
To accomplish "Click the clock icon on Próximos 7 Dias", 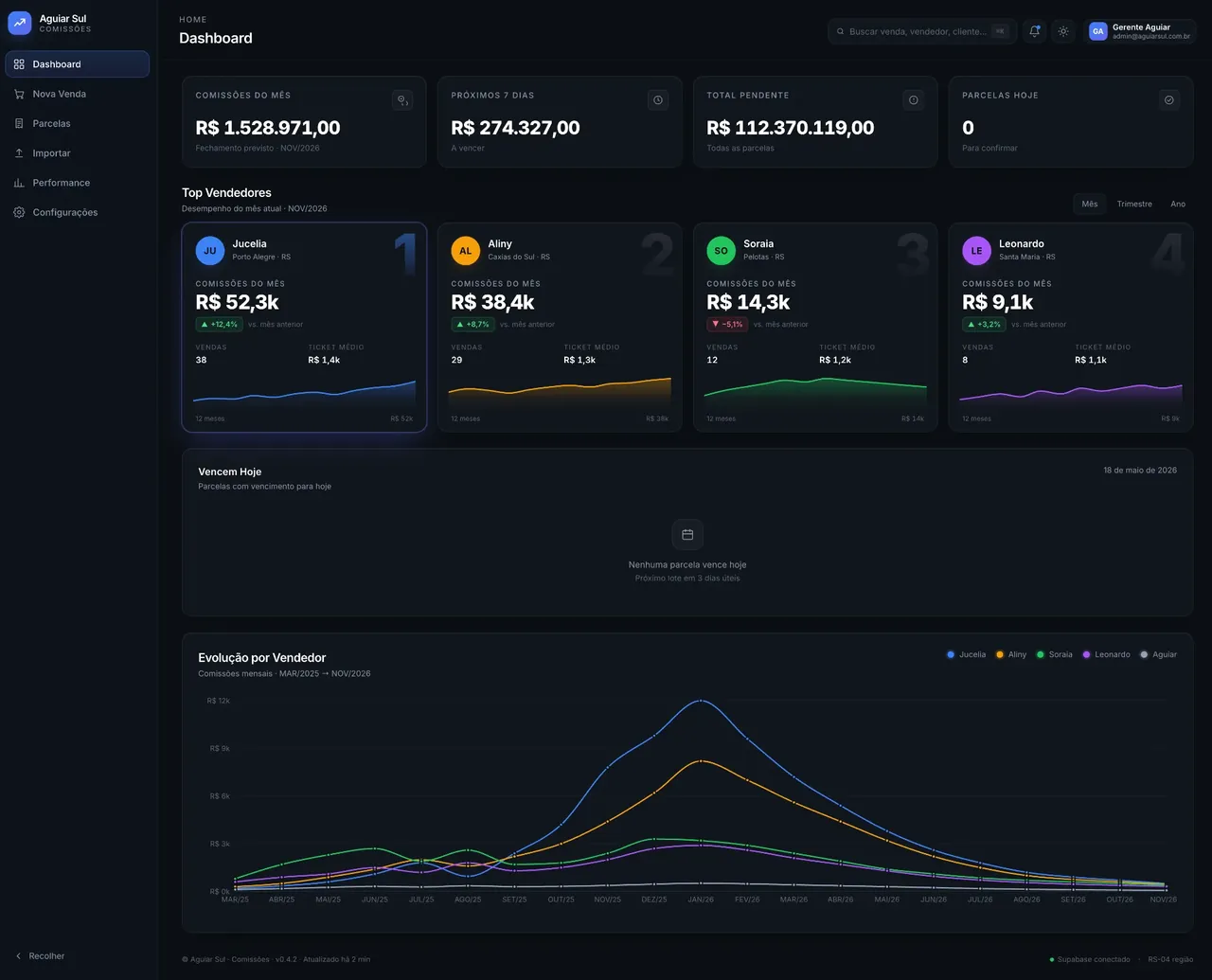I will [x=658, y=100].
